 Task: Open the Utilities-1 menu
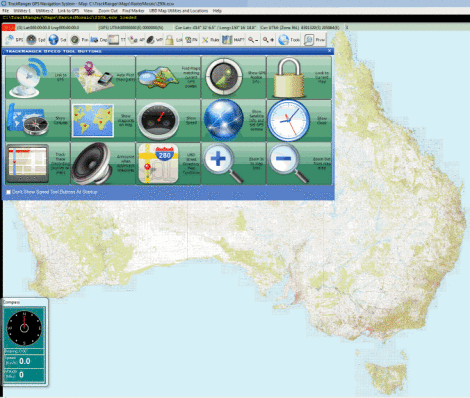22,11
